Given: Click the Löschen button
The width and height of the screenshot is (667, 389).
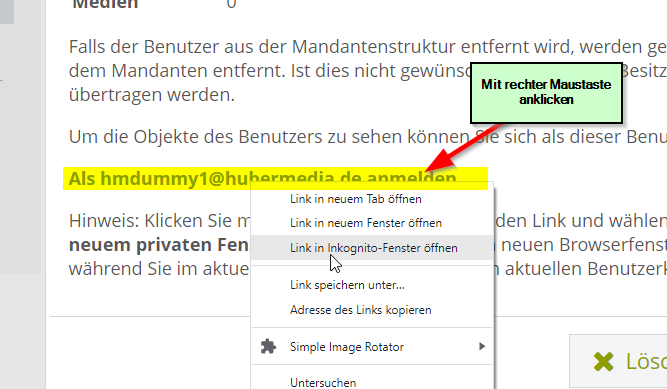Looking at the screenshot, I should click(618, 361).
